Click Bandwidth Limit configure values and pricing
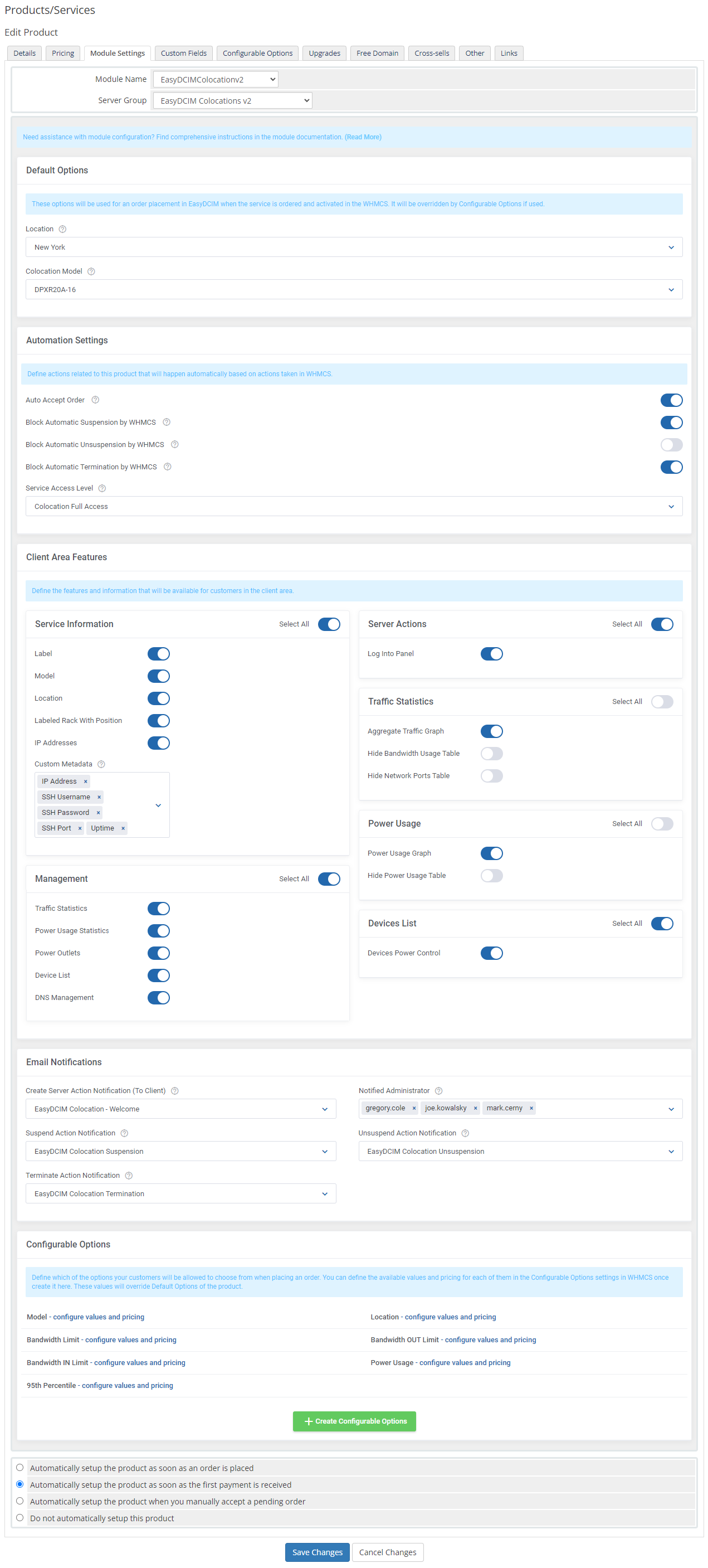 (131, 1339)
